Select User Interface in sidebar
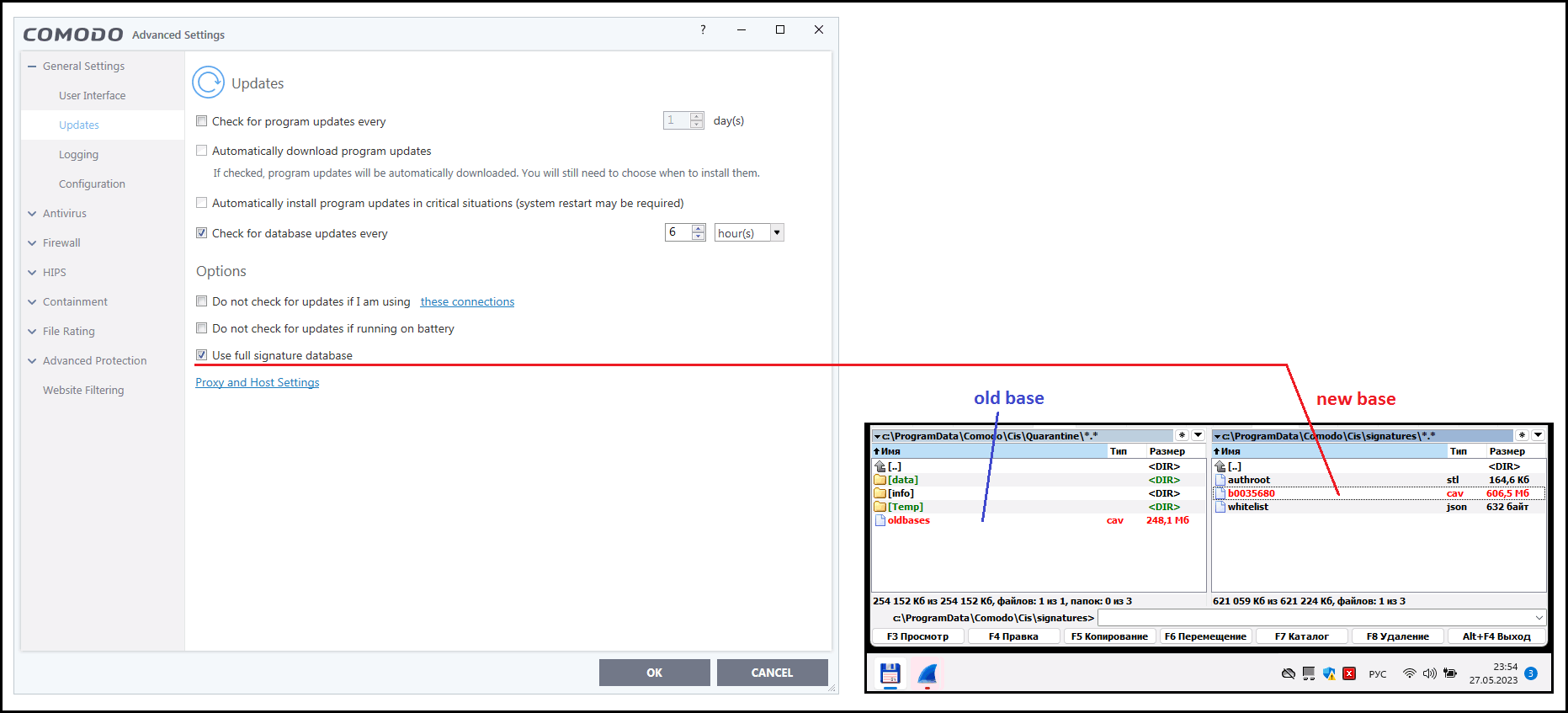 click(92, 96)
